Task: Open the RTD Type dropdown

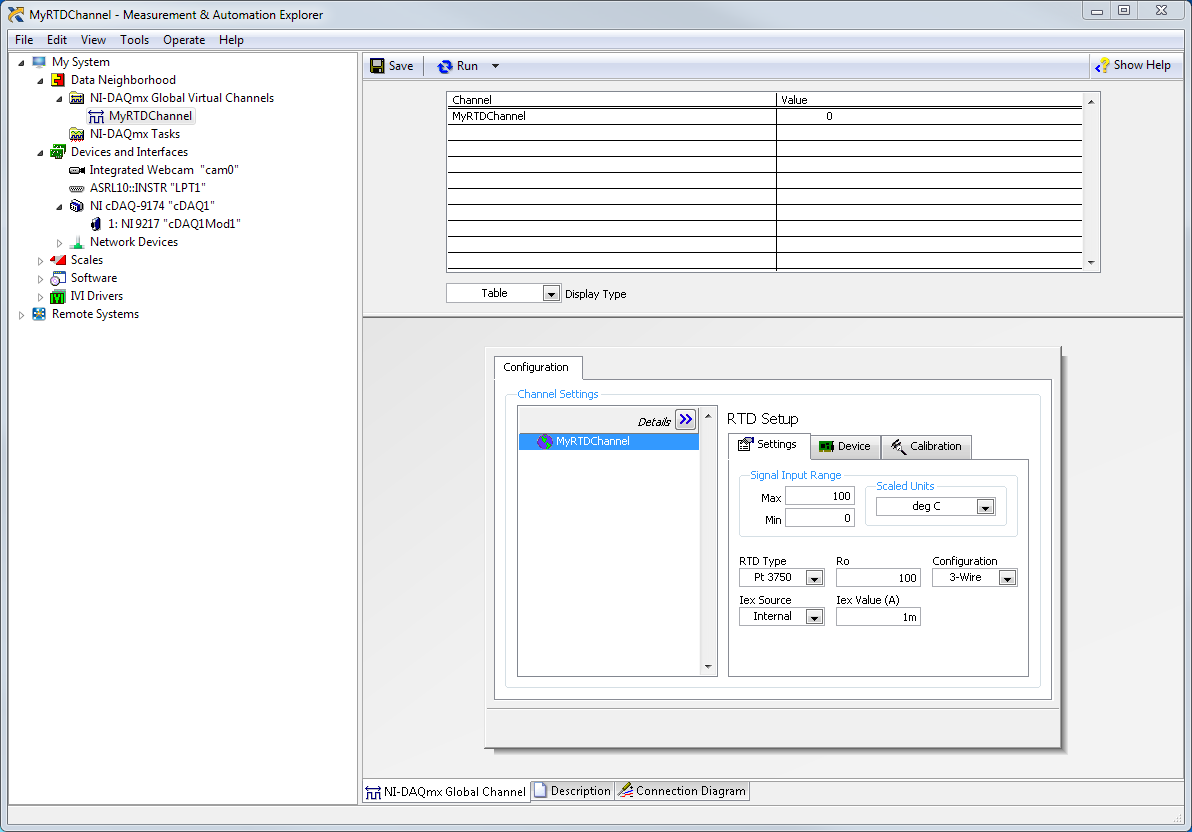Action: 814,579
